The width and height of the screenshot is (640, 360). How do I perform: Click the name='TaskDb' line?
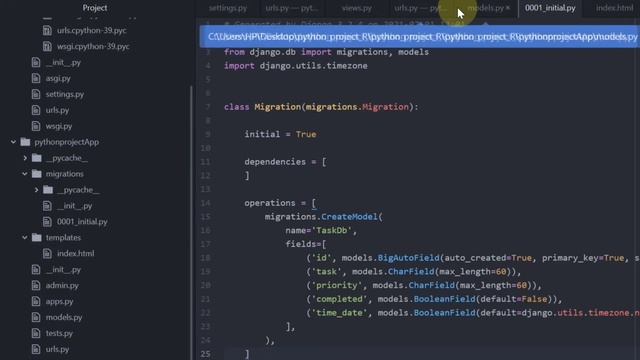(321, 231)
